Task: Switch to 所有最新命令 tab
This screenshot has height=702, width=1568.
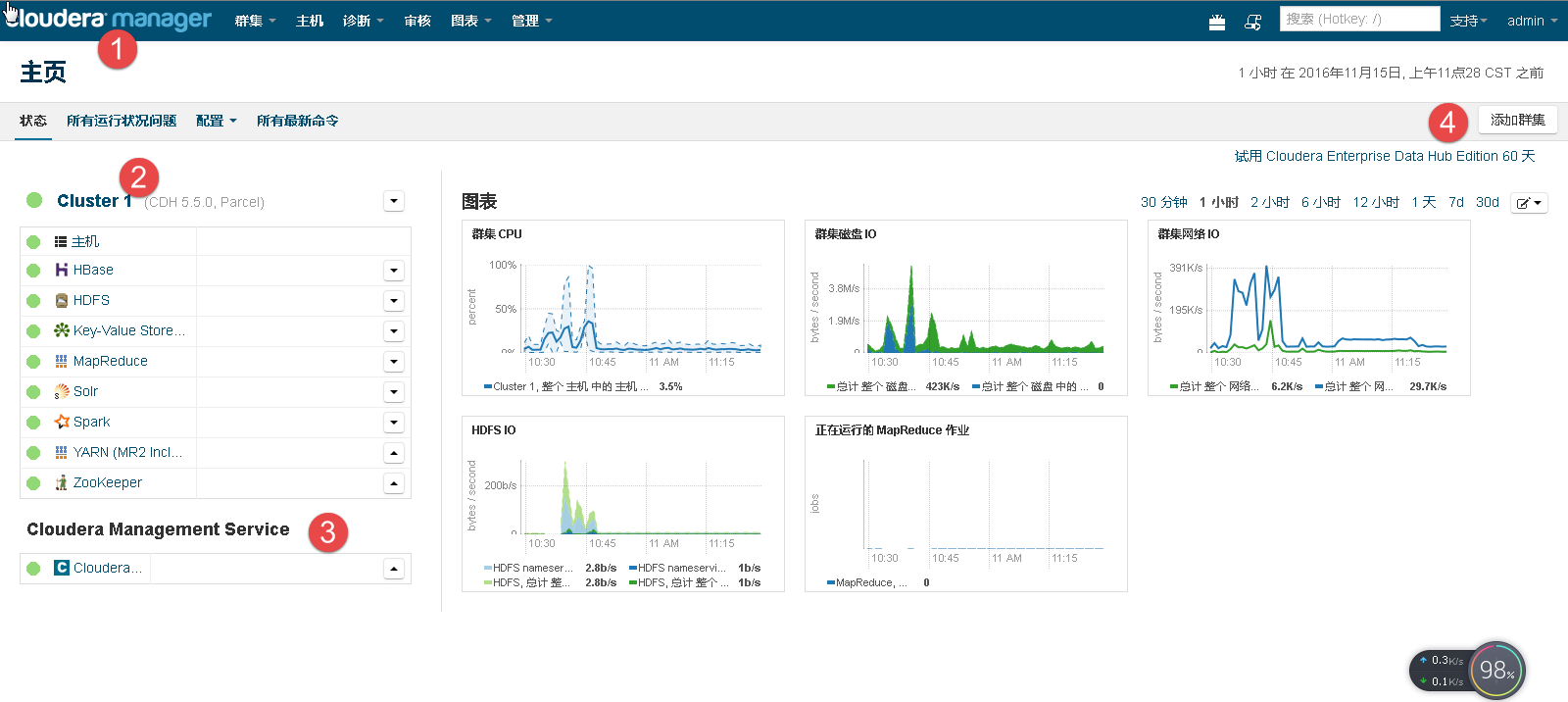Action: pyautogui.click(x=298, y=121)
